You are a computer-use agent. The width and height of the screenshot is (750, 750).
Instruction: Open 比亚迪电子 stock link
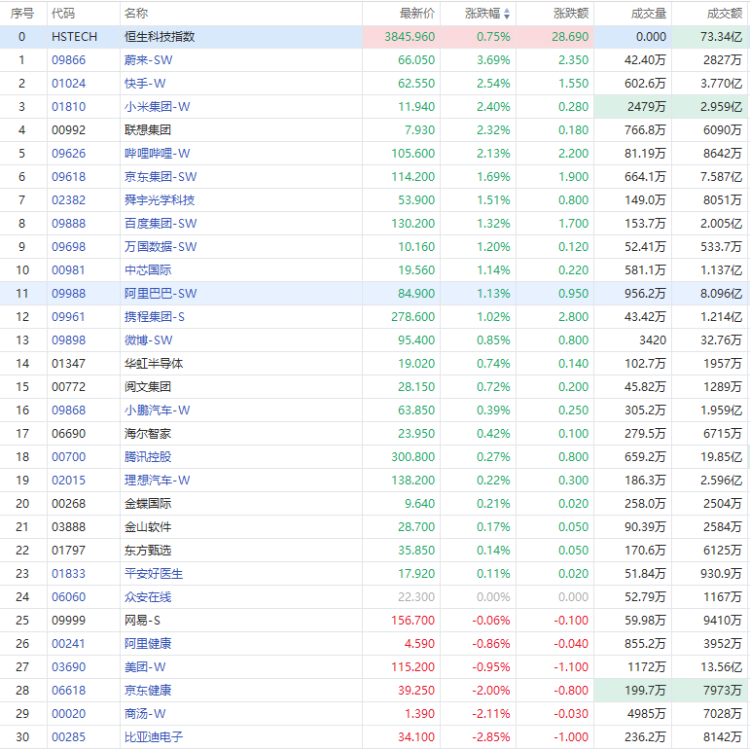tap(154, 737)
